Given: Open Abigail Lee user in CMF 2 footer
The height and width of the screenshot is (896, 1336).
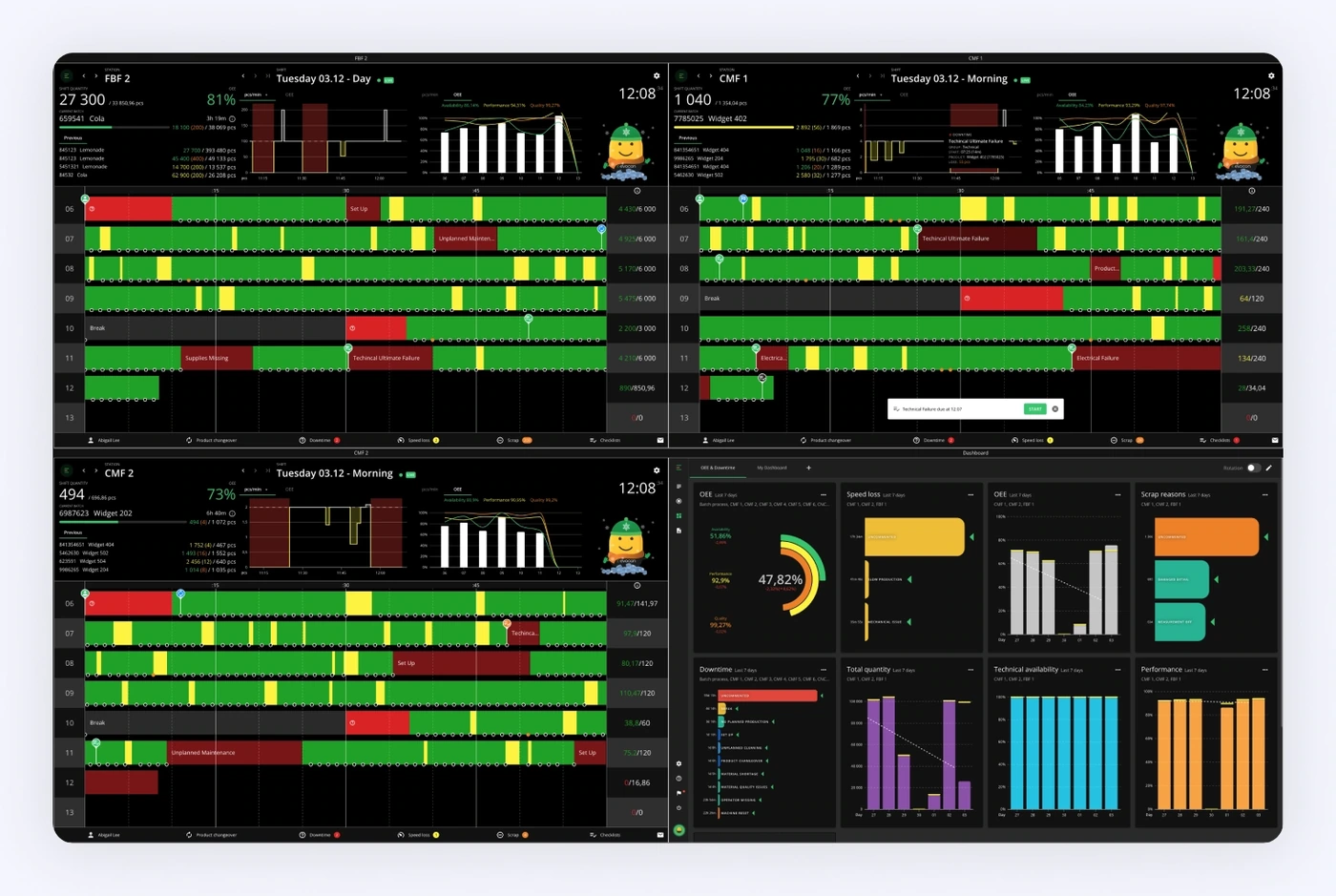Looking at the screenshot, I should [104, 835].
